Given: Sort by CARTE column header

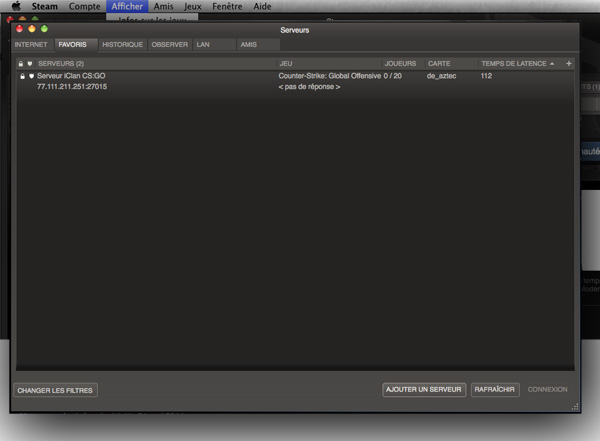Looking at the screenshot, I should coord(451,64).
